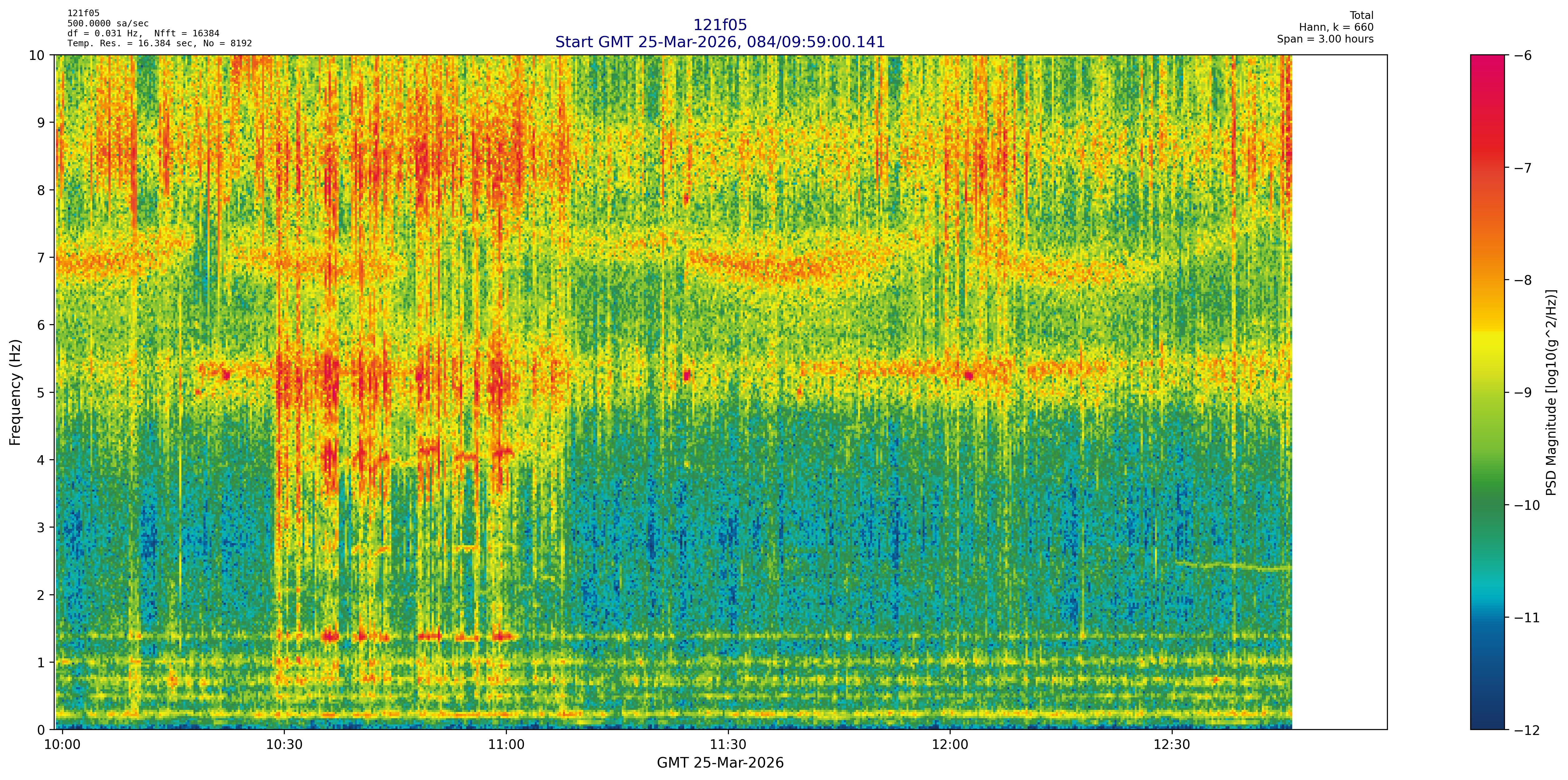This screenshot has height=780, width=1568.
Task: Click the red hotspot near 12:02 at 5.2 Hz
Action: click(x=968, y=376)
